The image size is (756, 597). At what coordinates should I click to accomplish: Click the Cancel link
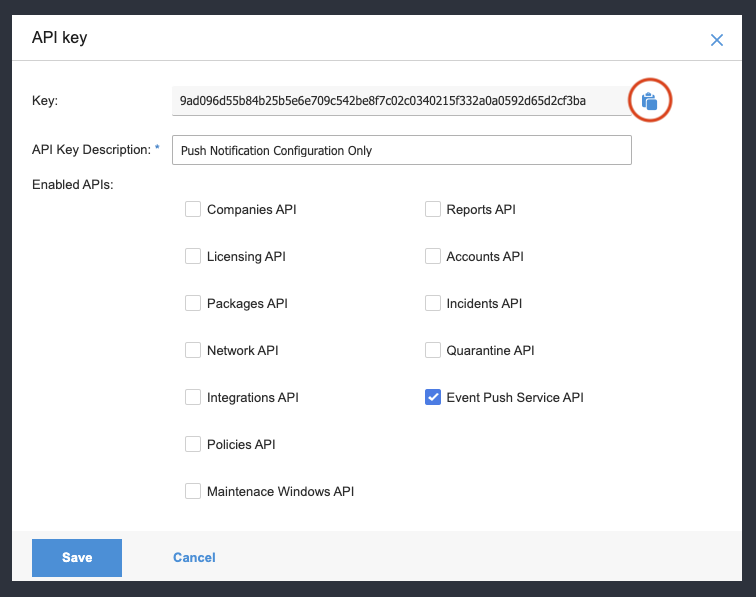(194, 558)
